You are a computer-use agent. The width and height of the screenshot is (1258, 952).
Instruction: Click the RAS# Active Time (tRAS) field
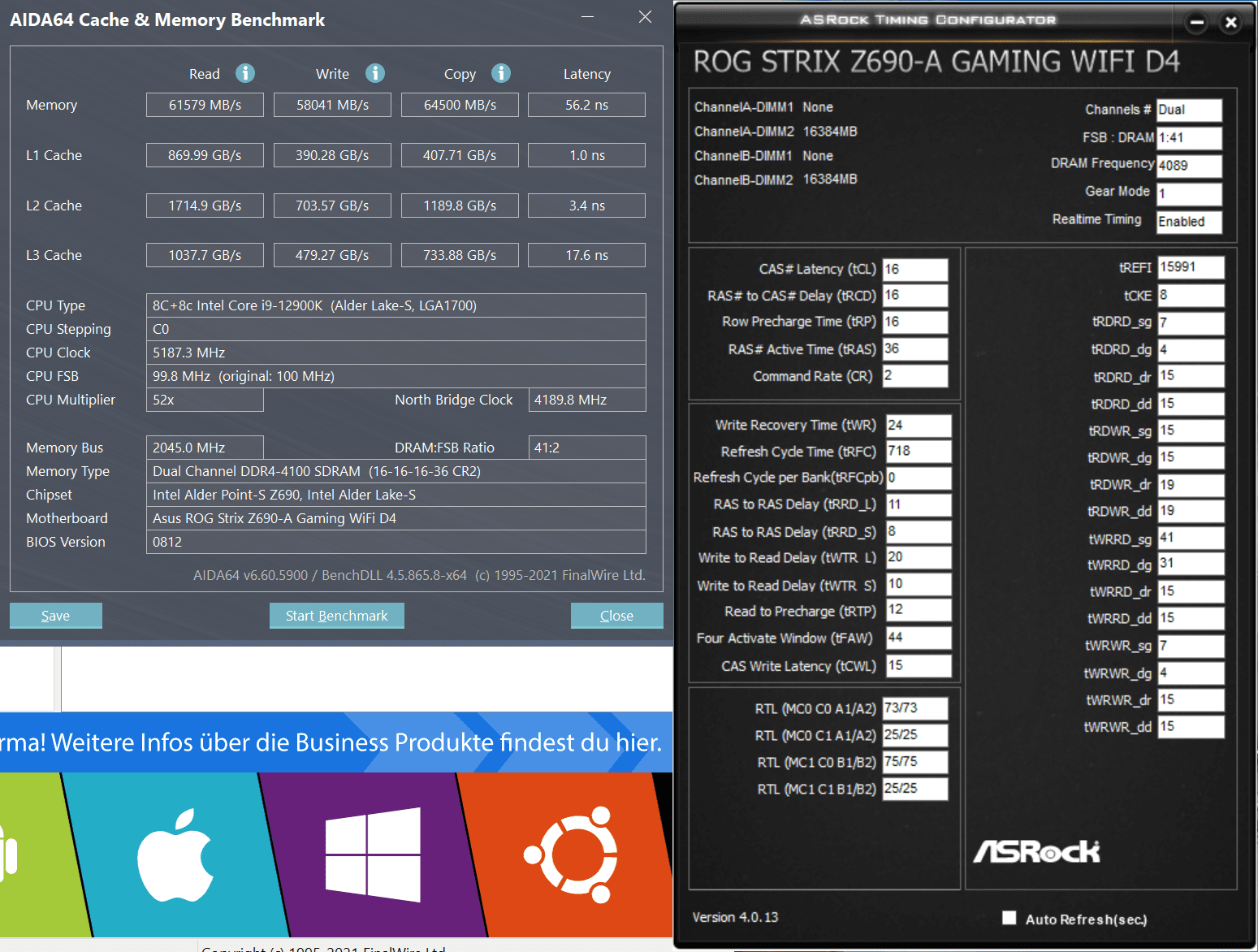tap(915, 349)
